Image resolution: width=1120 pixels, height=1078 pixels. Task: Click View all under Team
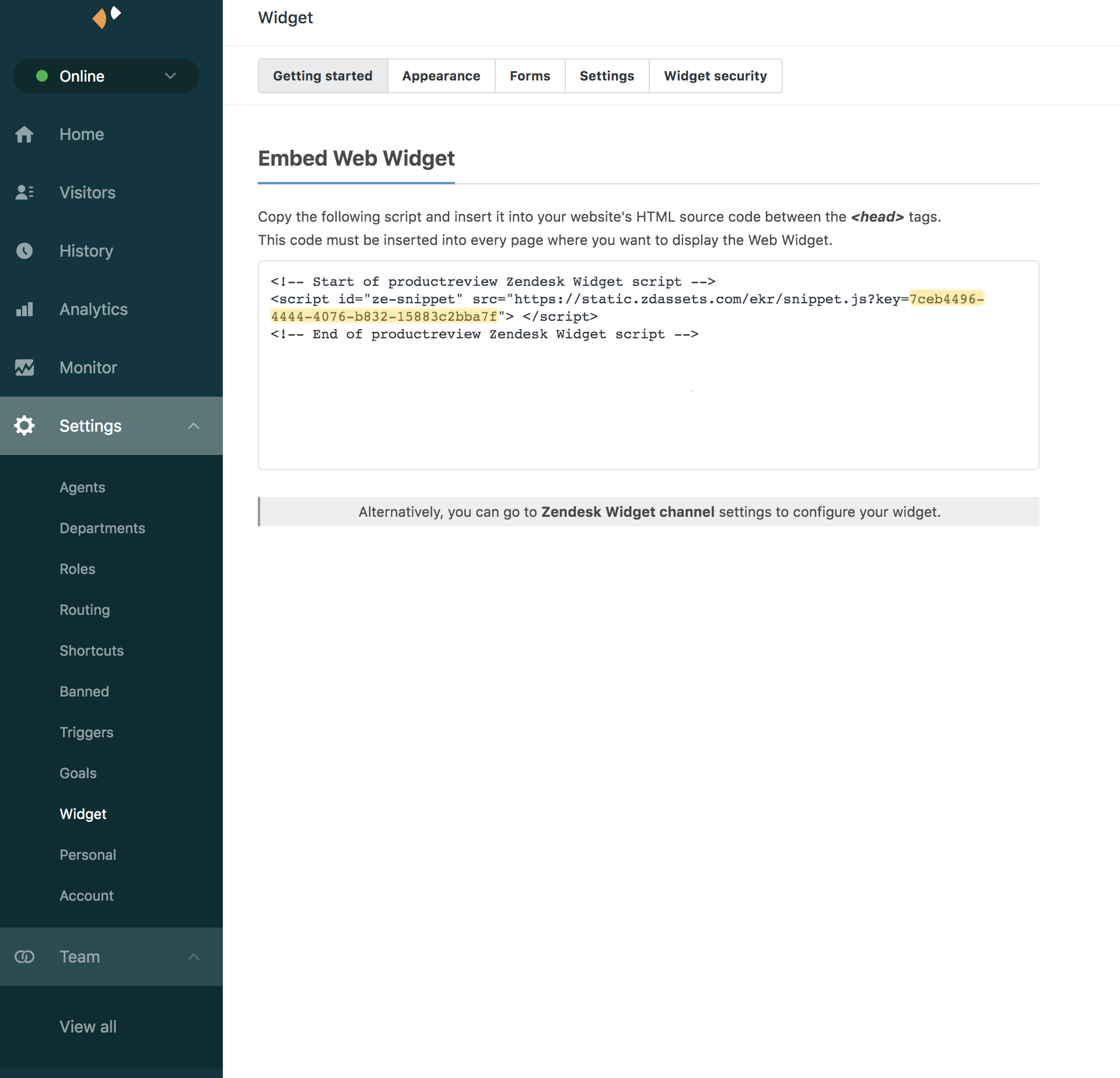pyautogui.click(x=88, y=1027)
